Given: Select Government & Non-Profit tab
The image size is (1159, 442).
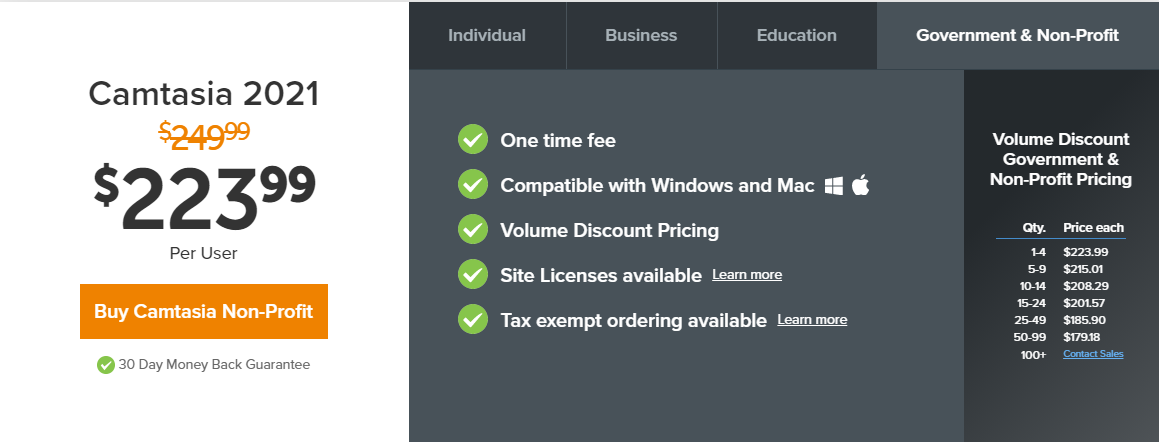Looking at the screenshot, I should point(1017,35).
